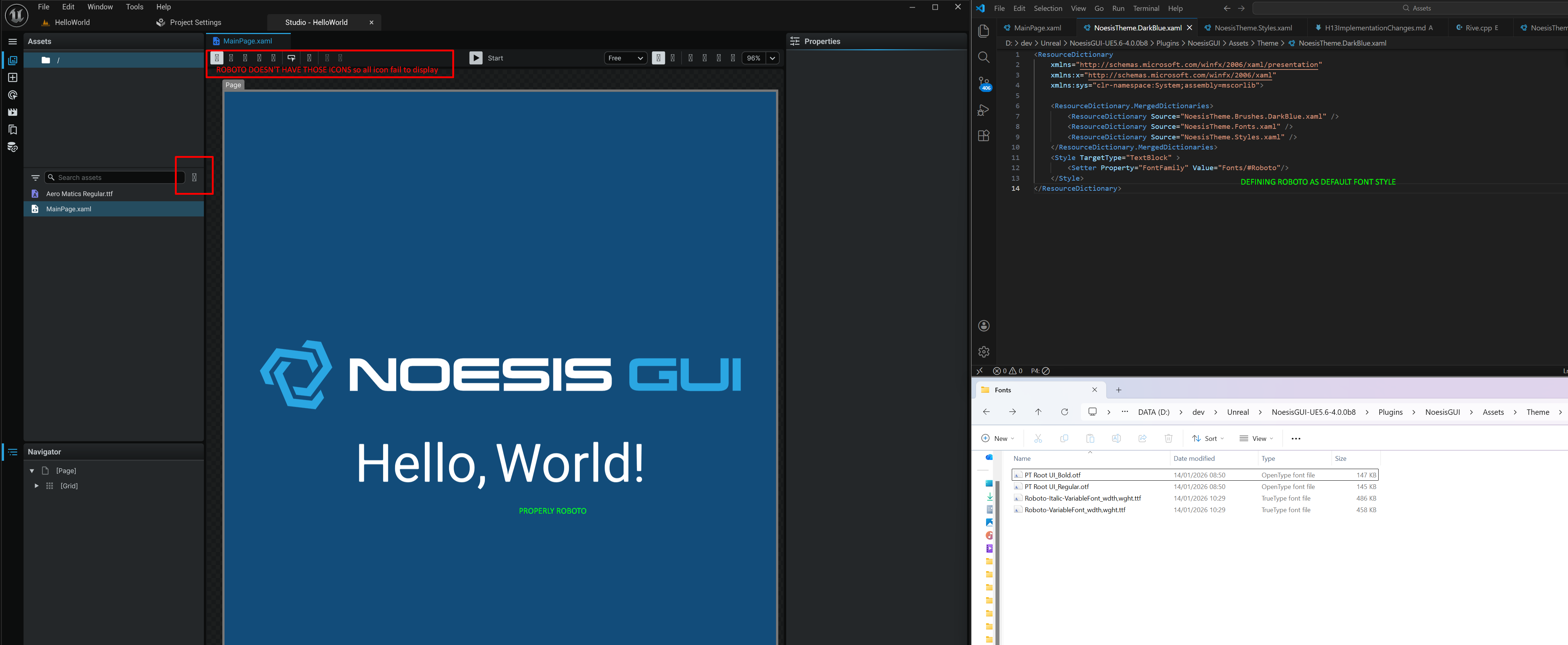Click the asset filter icon beside search
This screenshot has height=645, width=1568.
pos(35,178)
